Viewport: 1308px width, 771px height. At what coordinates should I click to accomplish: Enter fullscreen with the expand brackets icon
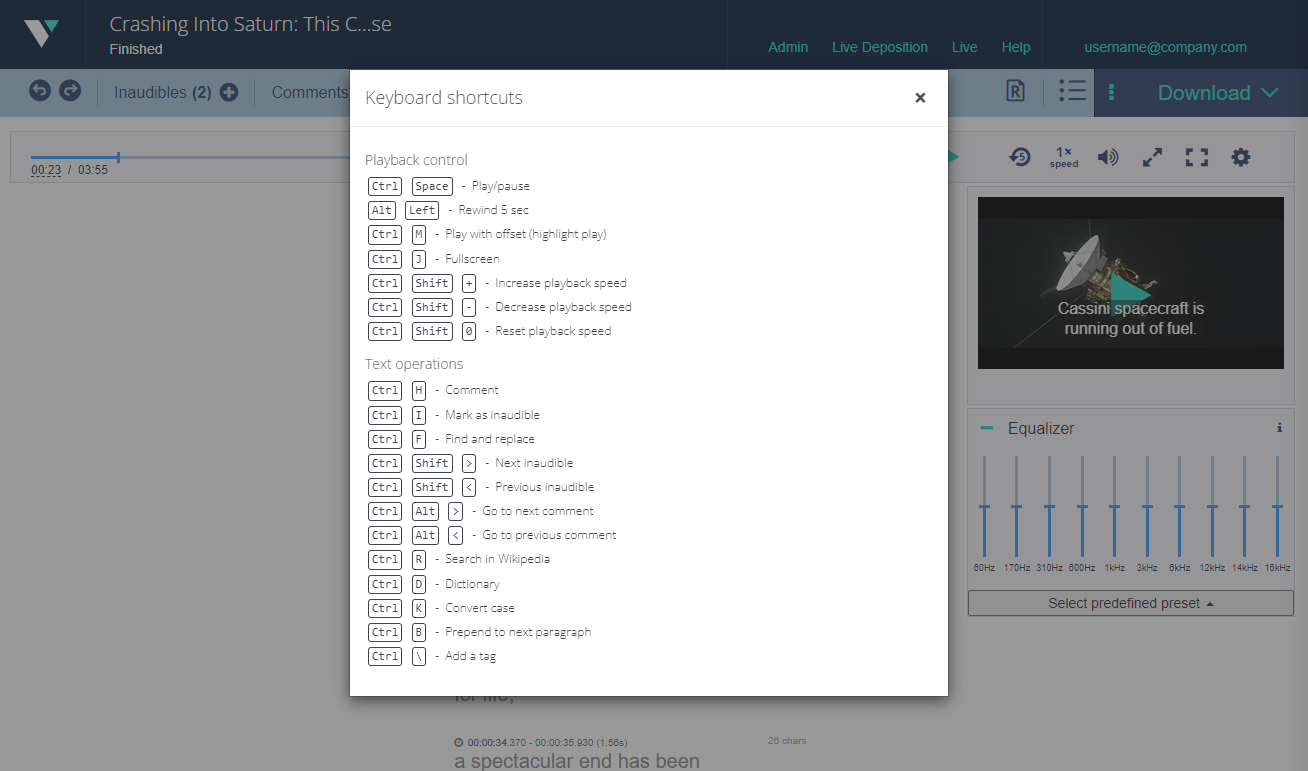tap(1196, 157)
